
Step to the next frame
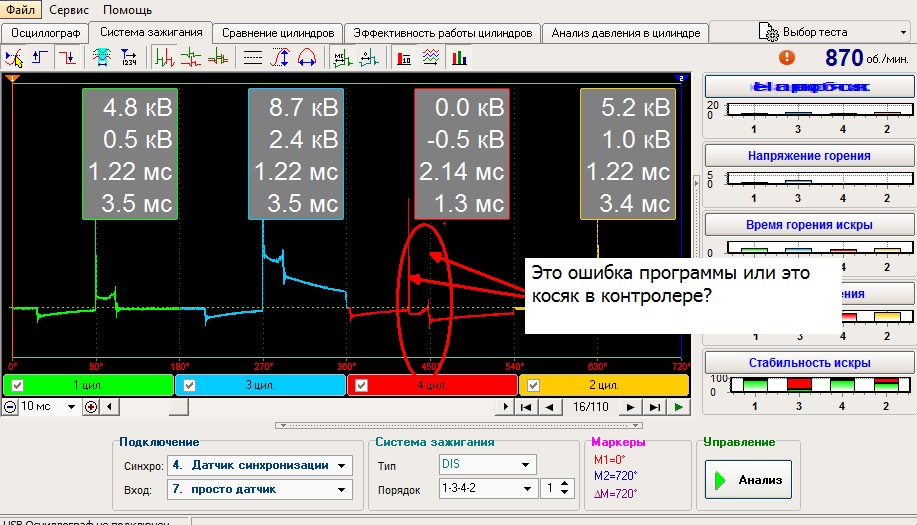click(630, 407)
